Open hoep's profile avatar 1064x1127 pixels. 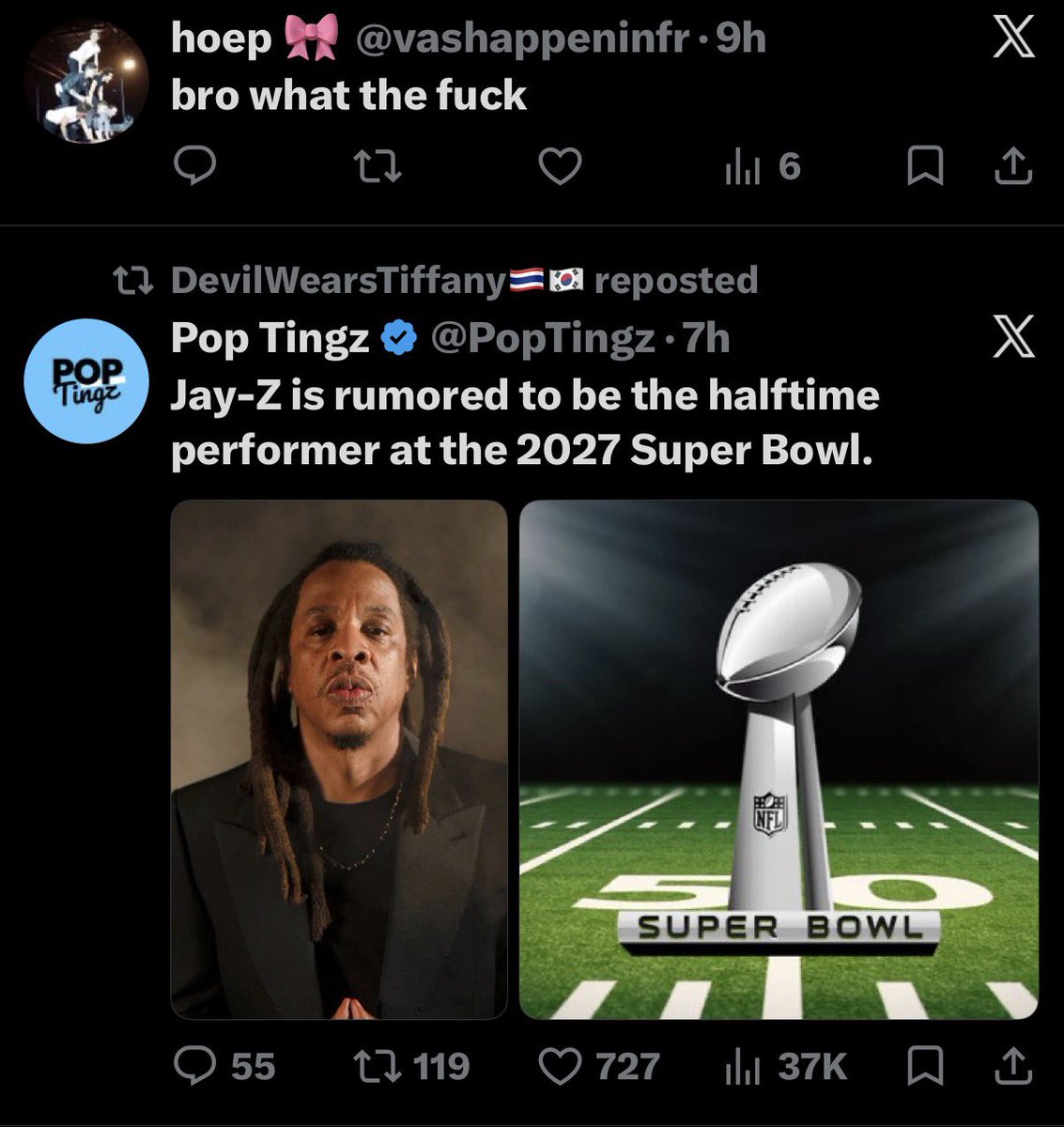pyautogui.click(x=86, y=81)
